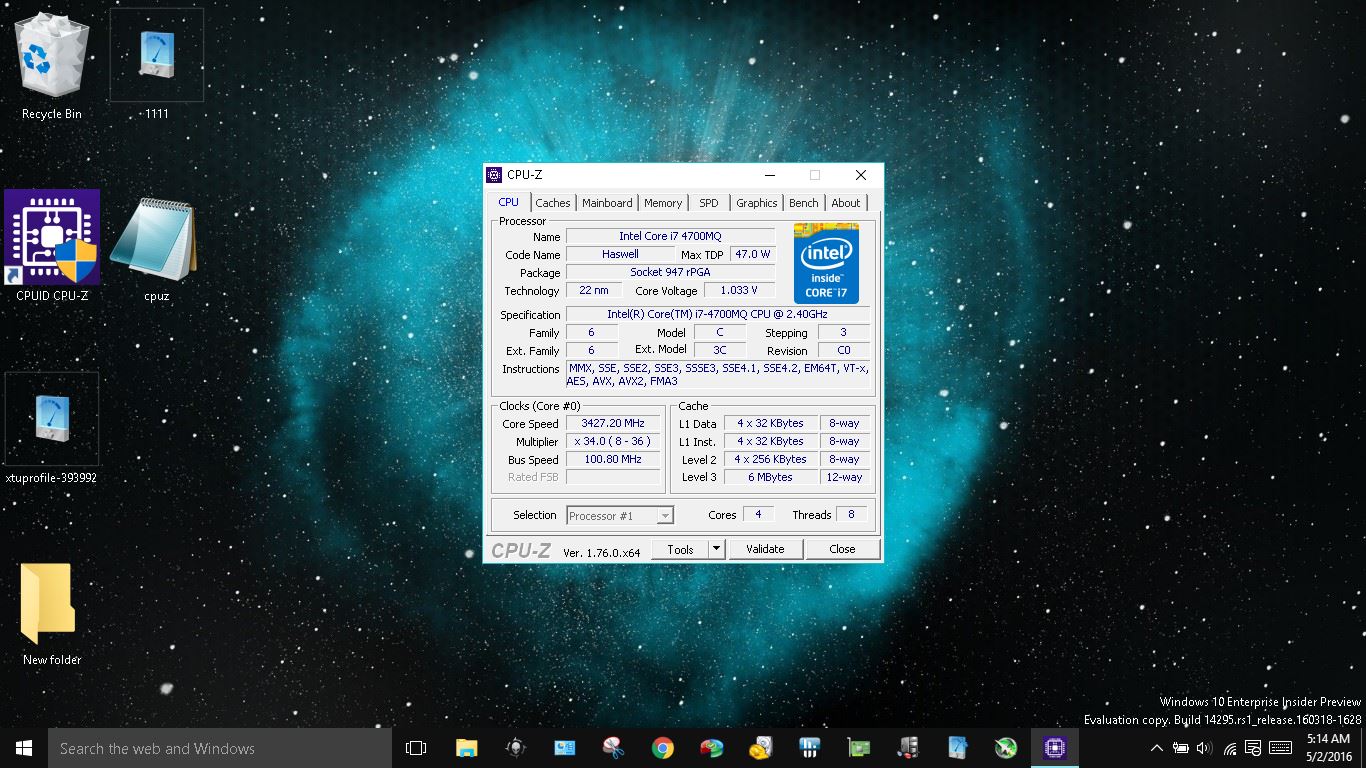Screen dimensions: 1366x768
Task: Select the cpuz text file icon
Action: pyautogui.click(x=155, y=250)
